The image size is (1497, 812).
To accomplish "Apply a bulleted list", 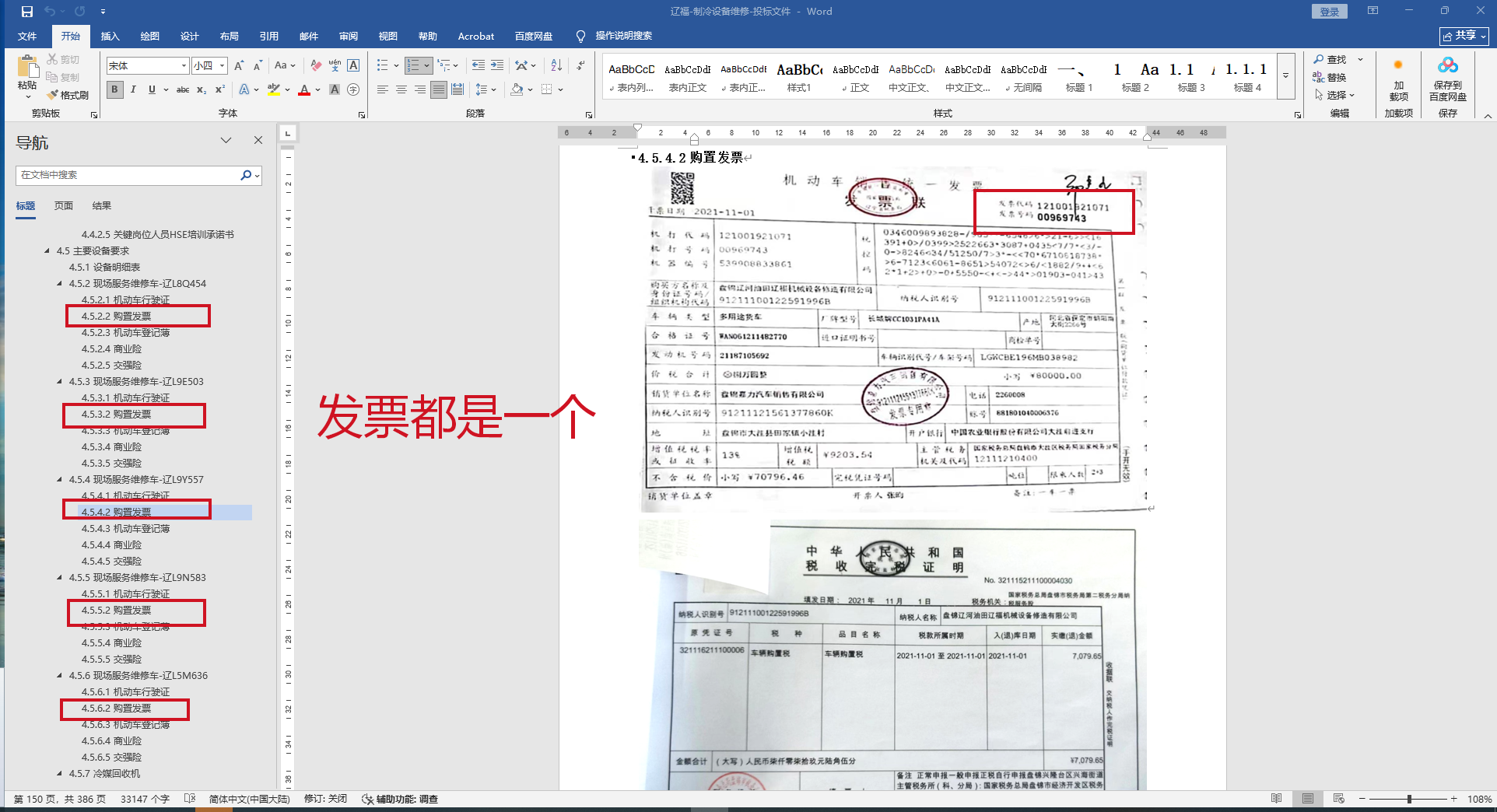I will 382,66.
